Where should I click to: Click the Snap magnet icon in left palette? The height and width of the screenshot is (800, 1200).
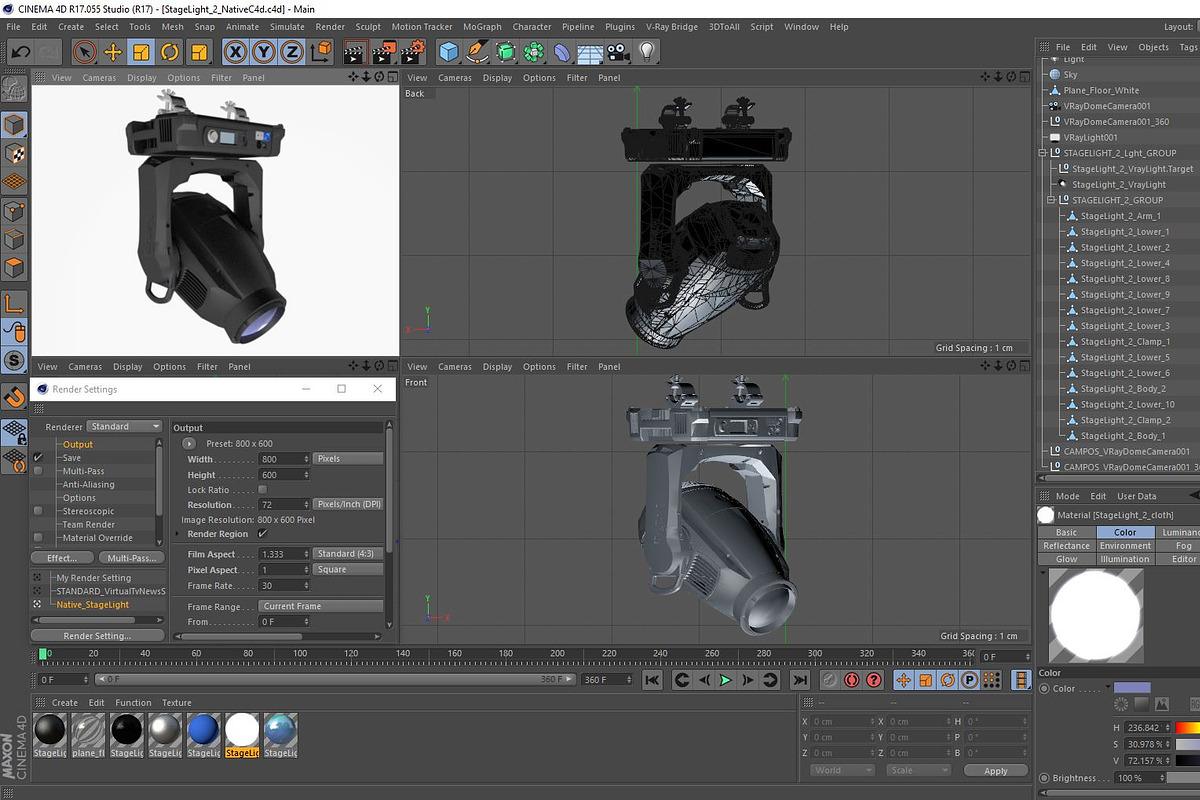14,397
